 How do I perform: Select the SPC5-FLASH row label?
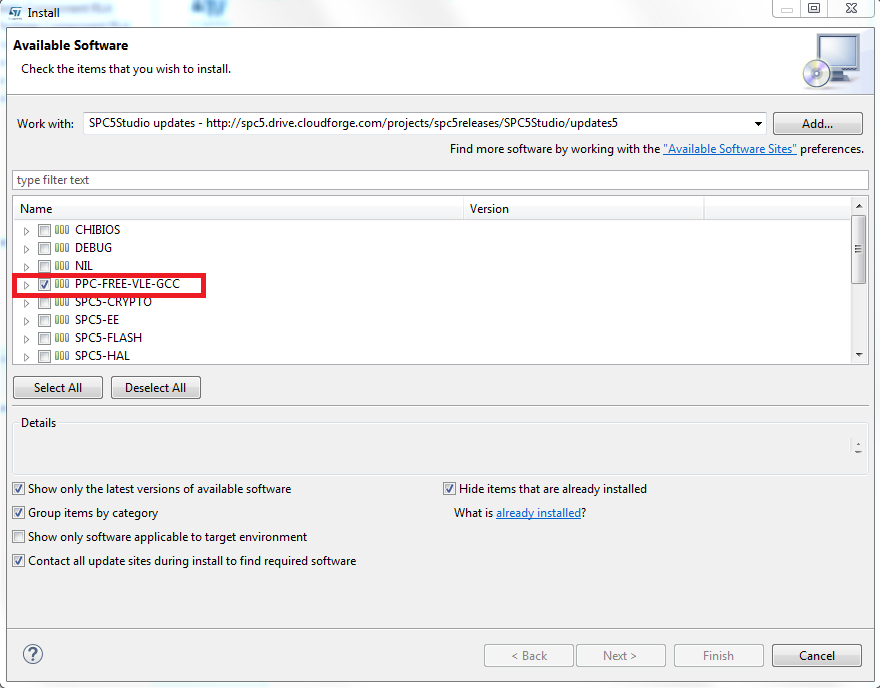pos(108,338)
